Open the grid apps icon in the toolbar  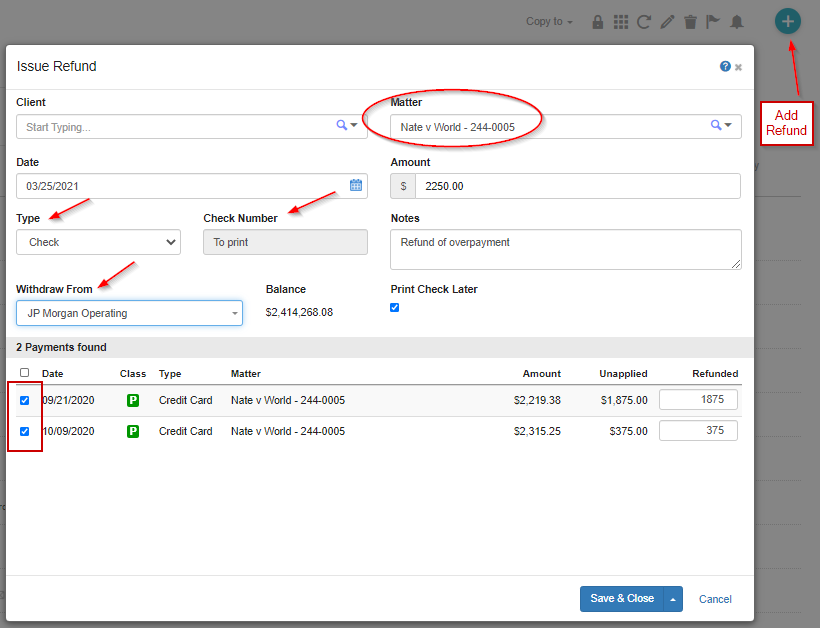(x=620, y=21)
